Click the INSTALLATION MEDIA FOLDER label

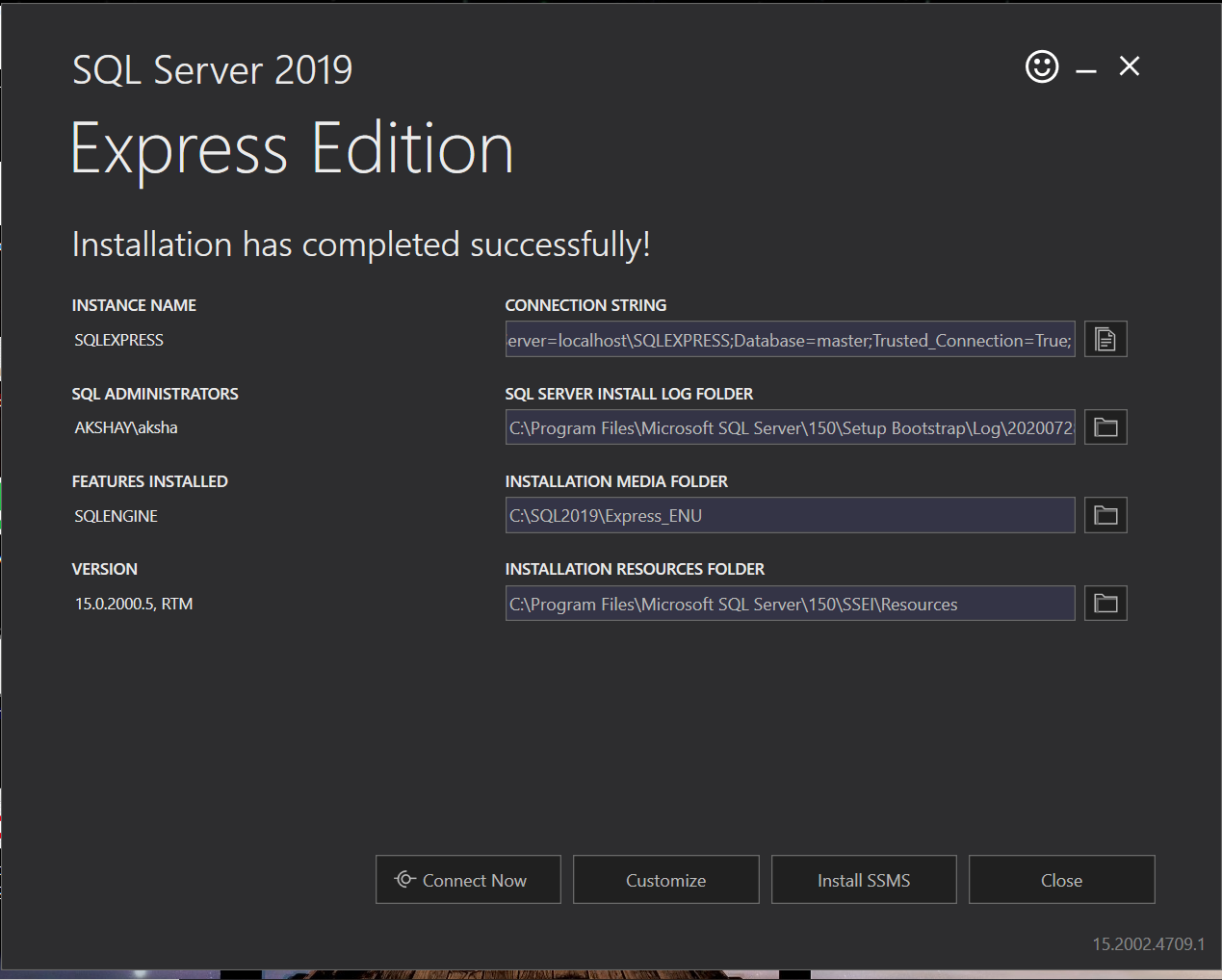616,481
